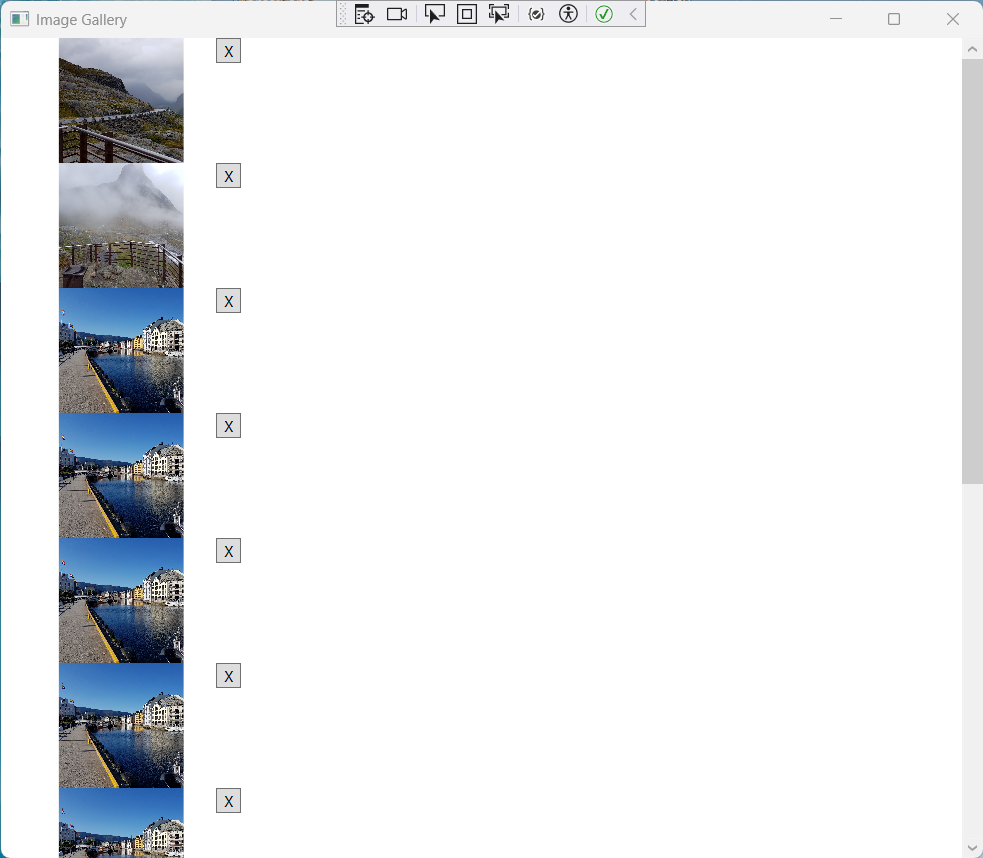Viewport: 983px width, 858px height.
Task: Select the highlight element rectangle tool
Action: 466,14
